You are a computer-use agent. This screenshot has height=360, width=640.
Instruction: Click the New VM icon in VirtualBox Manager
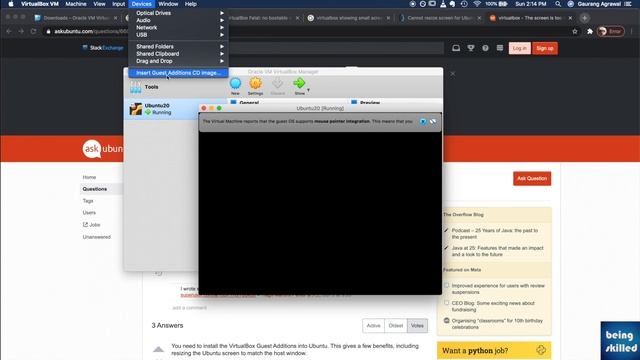point(235,86)
